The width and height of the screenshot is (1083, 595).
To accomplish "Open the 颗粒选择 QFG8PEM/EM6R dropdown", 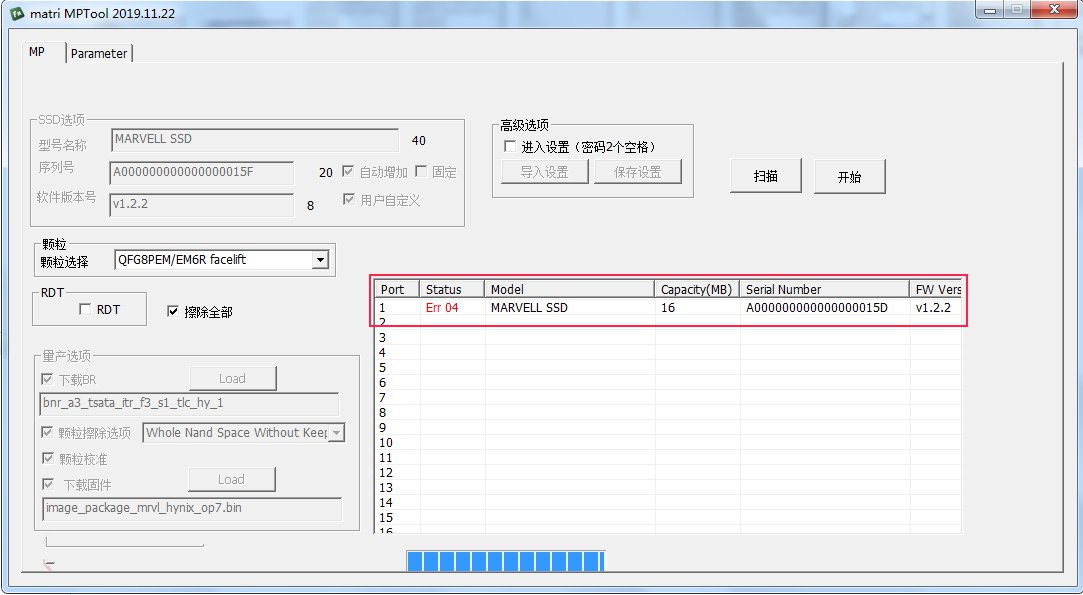I will pyautogui.click(x=319, y=260).
